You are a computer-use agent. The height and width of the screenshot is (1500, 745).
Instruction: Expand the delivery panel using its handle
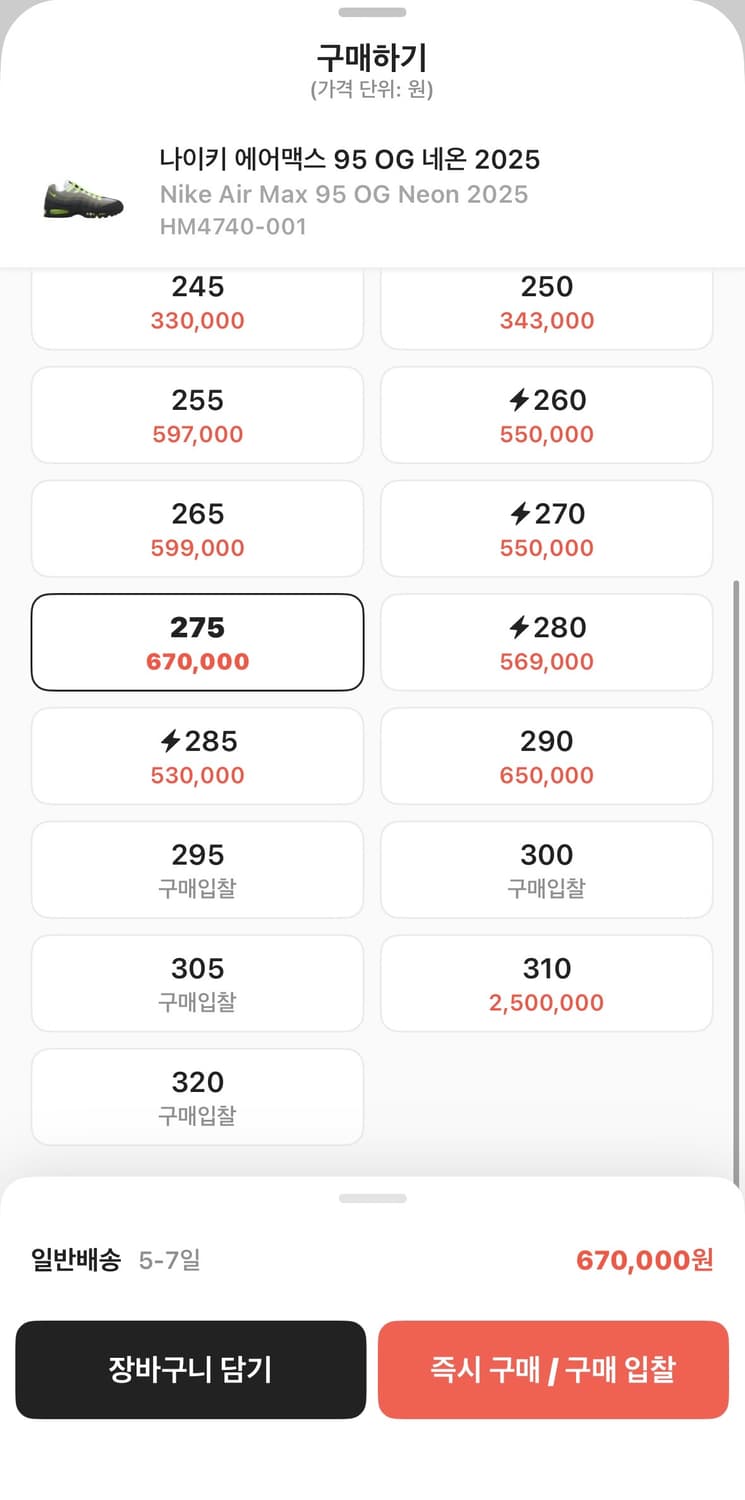[372, 1198]
